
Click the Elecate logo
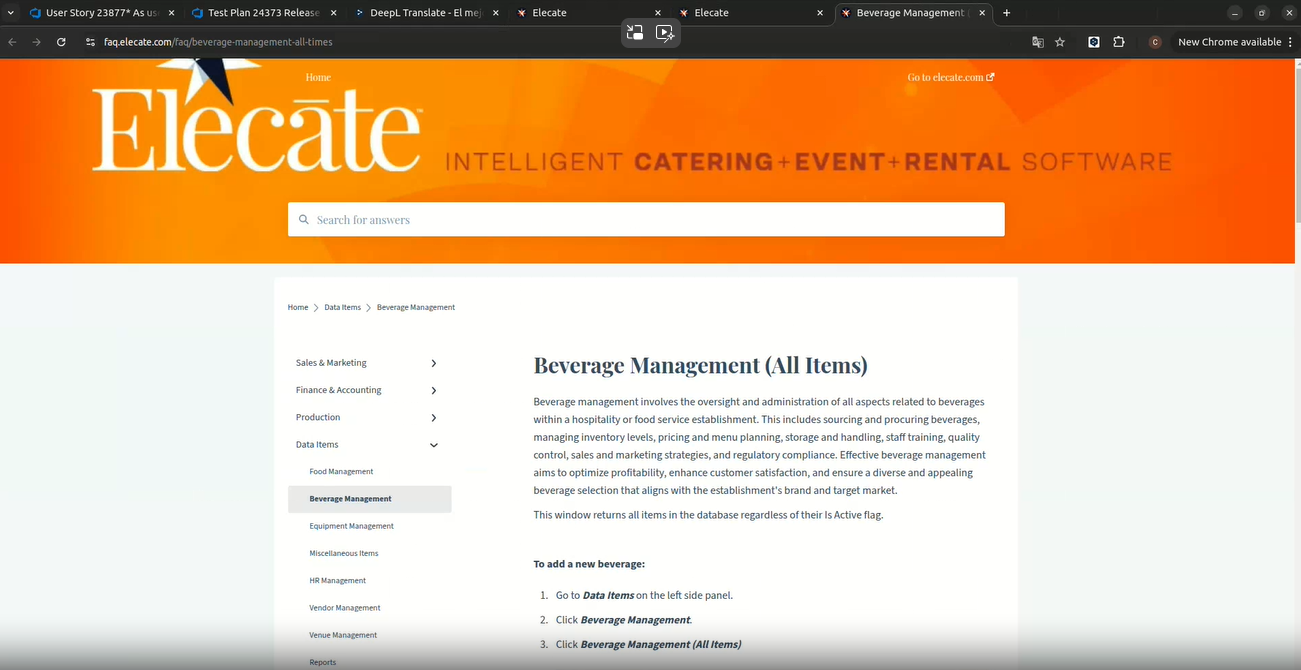tap(257, 115)
